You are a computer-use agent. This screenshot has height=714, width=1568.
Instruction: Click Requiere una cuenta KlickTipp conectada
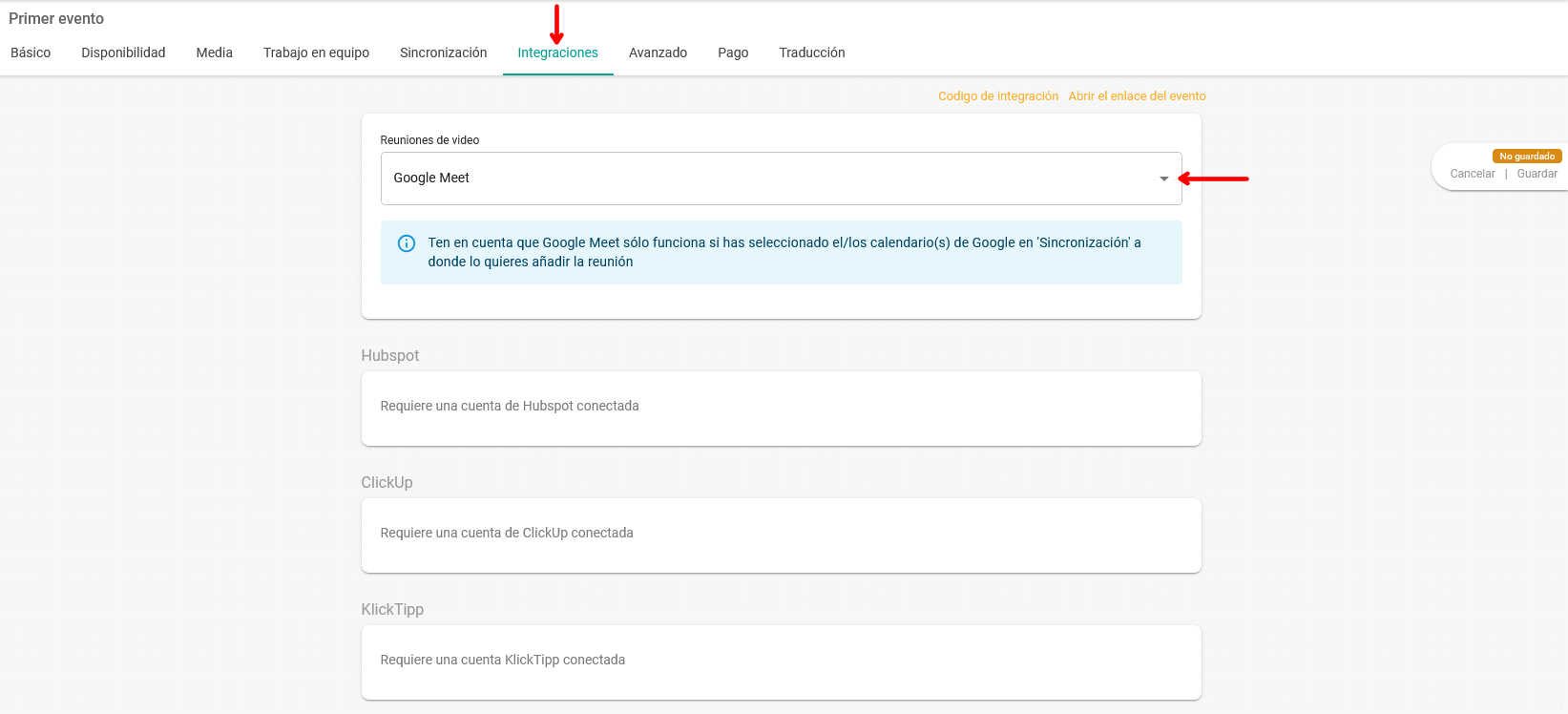[503, 660]
